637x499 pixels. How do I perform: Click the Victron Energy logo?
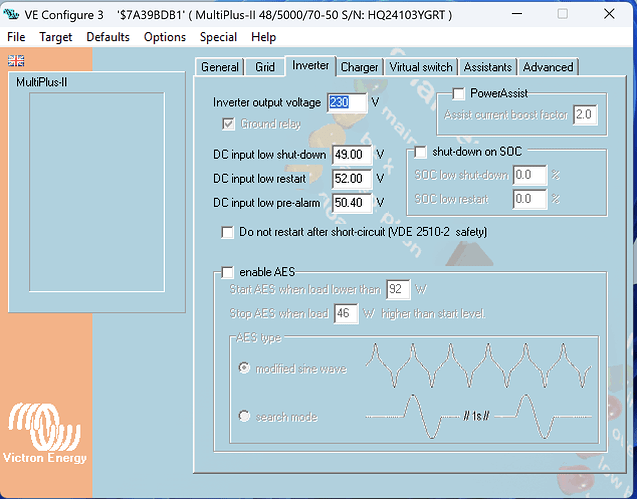[x=45, y=433]
